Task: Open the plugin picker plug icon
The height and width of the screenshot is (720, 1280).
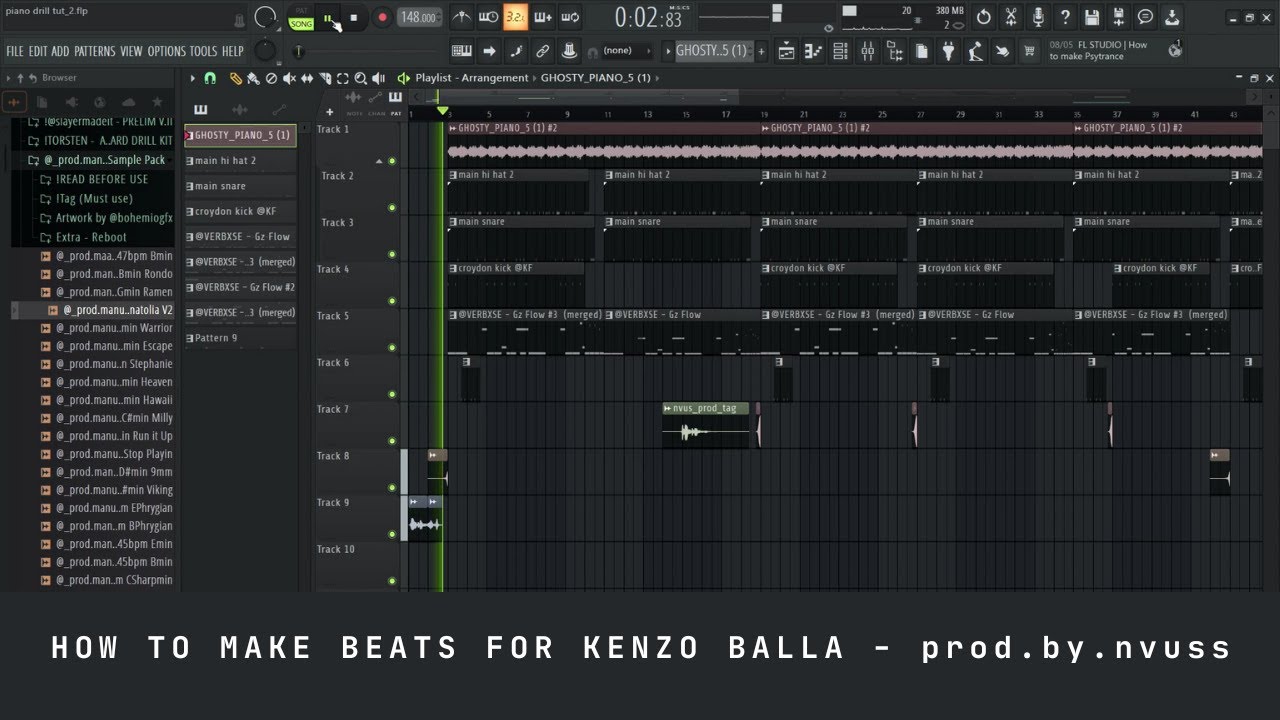Action: pyautogui.click(x=948, y=51)
